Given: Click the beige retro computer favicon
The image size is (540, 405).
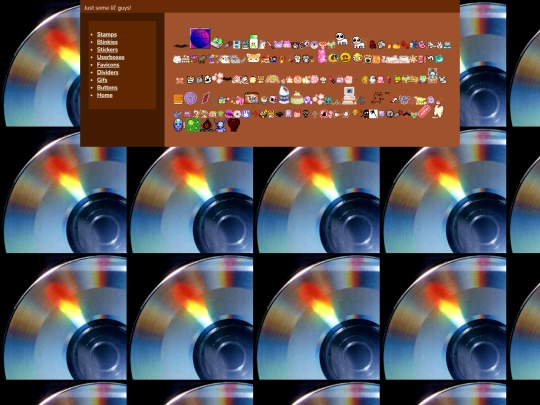Looking at the screenshot, I should tap(349, 95).
